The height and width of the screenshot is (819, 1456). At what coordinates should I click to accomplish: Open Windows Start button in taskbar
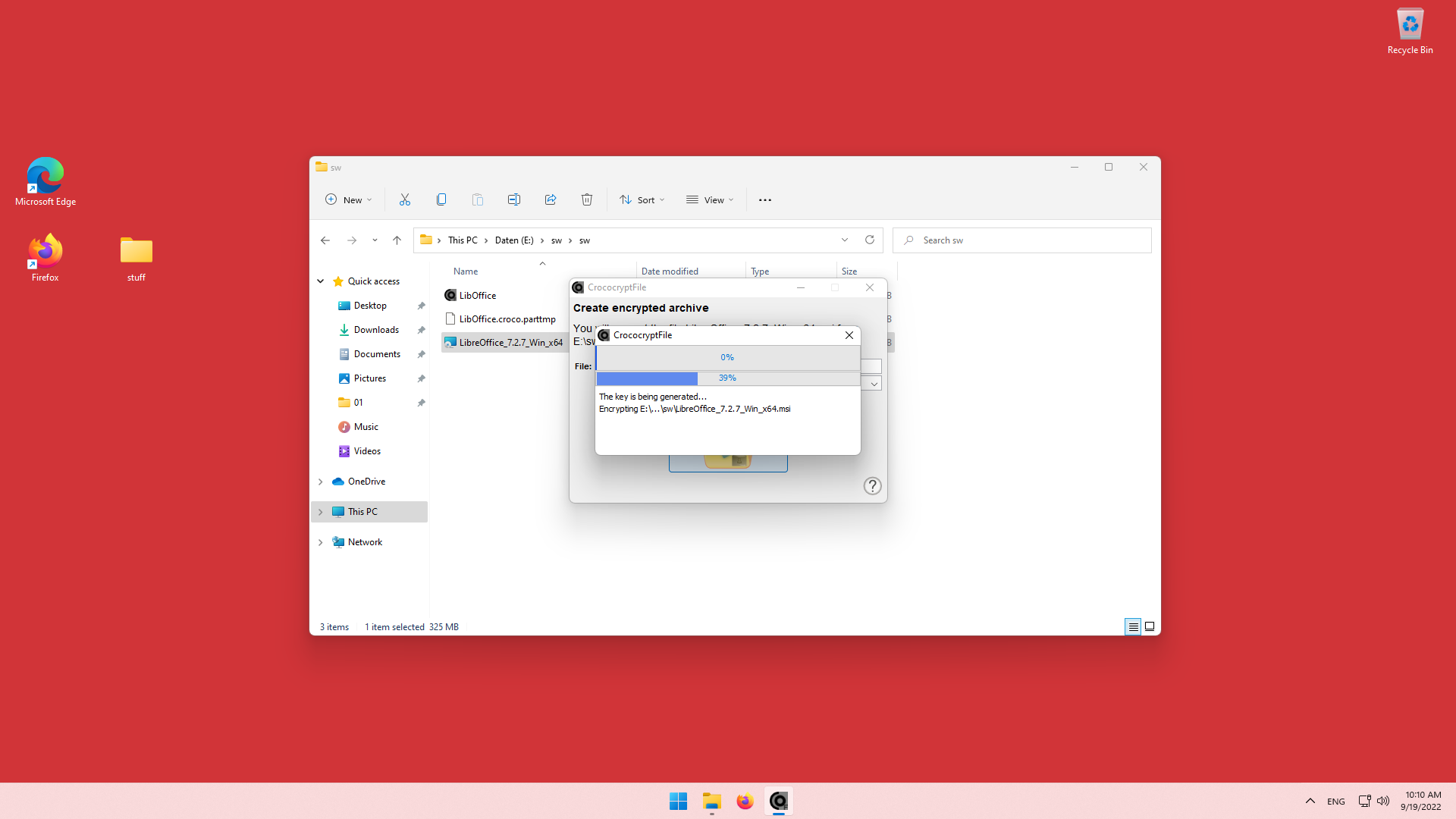678,801
